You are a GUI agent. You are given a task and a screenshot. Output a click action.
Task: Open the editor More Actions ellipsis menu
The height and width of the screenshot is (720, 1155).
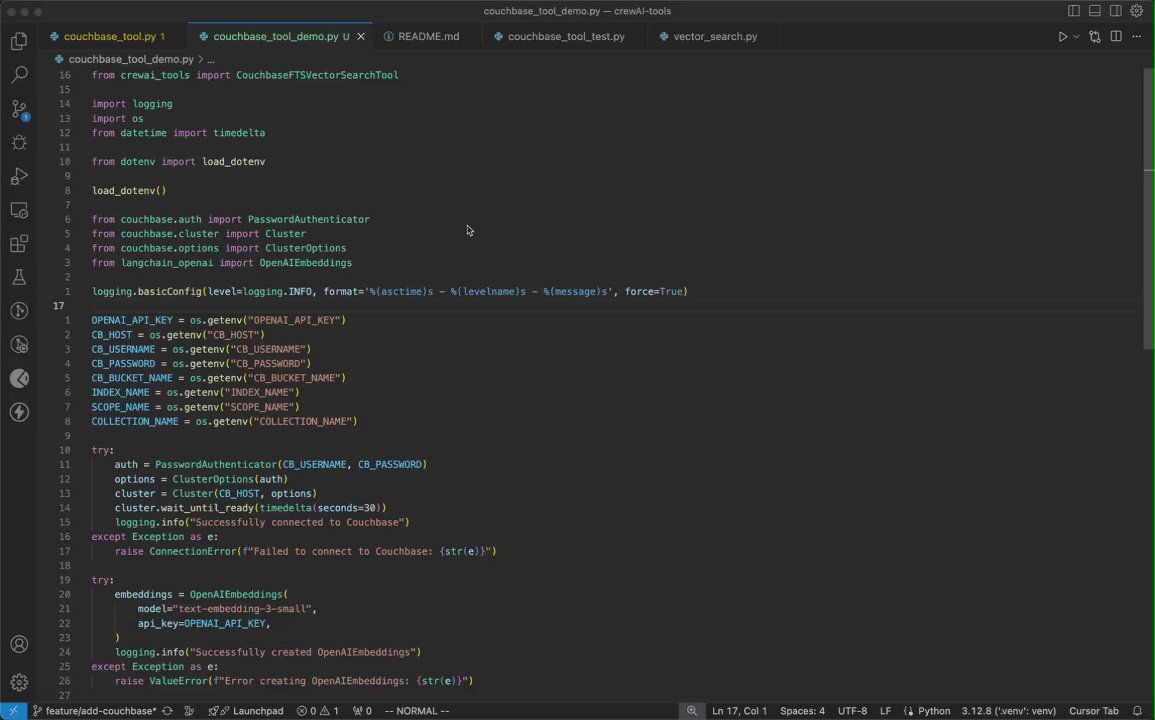pos(1136,37)
